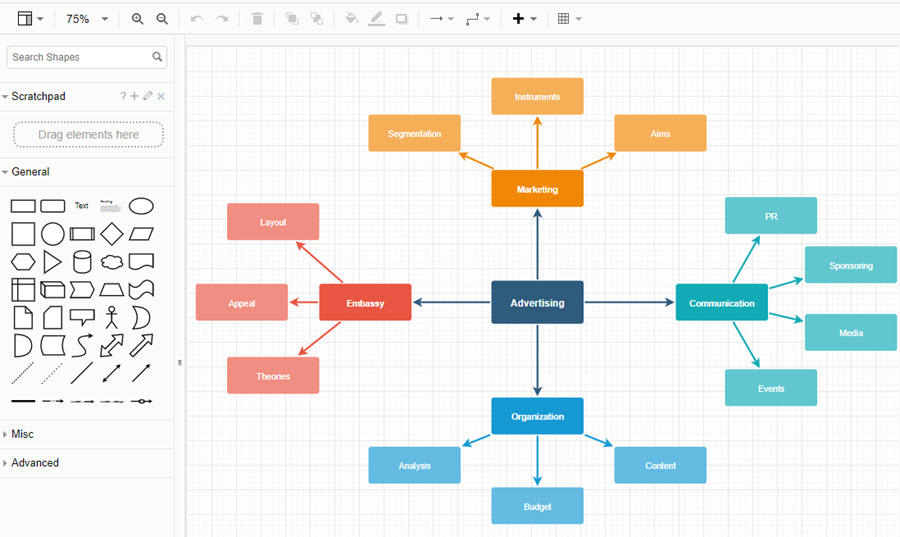Image resolution: width=900 pixels, height=537 pixels.
Task: Select the Instruments node
Action: pyautogui.click(x=537, y=96)
